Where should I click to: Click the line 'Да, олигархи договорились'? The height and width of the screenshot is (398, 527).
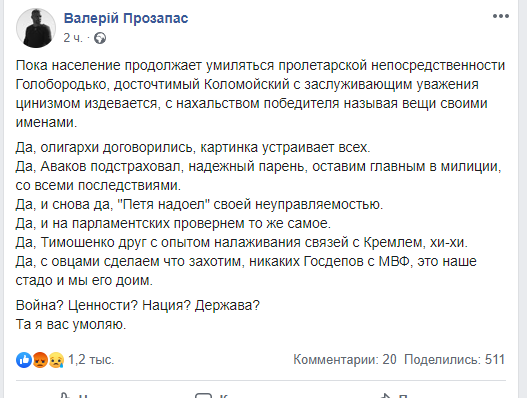point(193,148)
